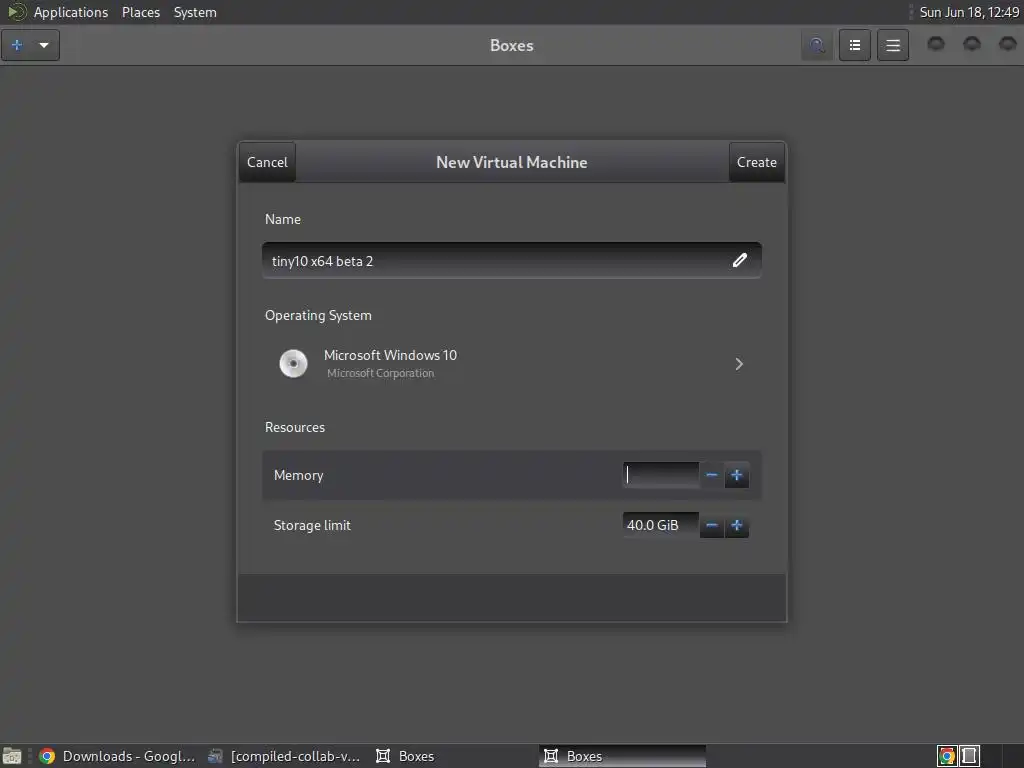Image resolution: width=1024 pixels, height=768 pixels.
Task: Click the new virtual machine plus icon
Action: click(x=18, y=45)
